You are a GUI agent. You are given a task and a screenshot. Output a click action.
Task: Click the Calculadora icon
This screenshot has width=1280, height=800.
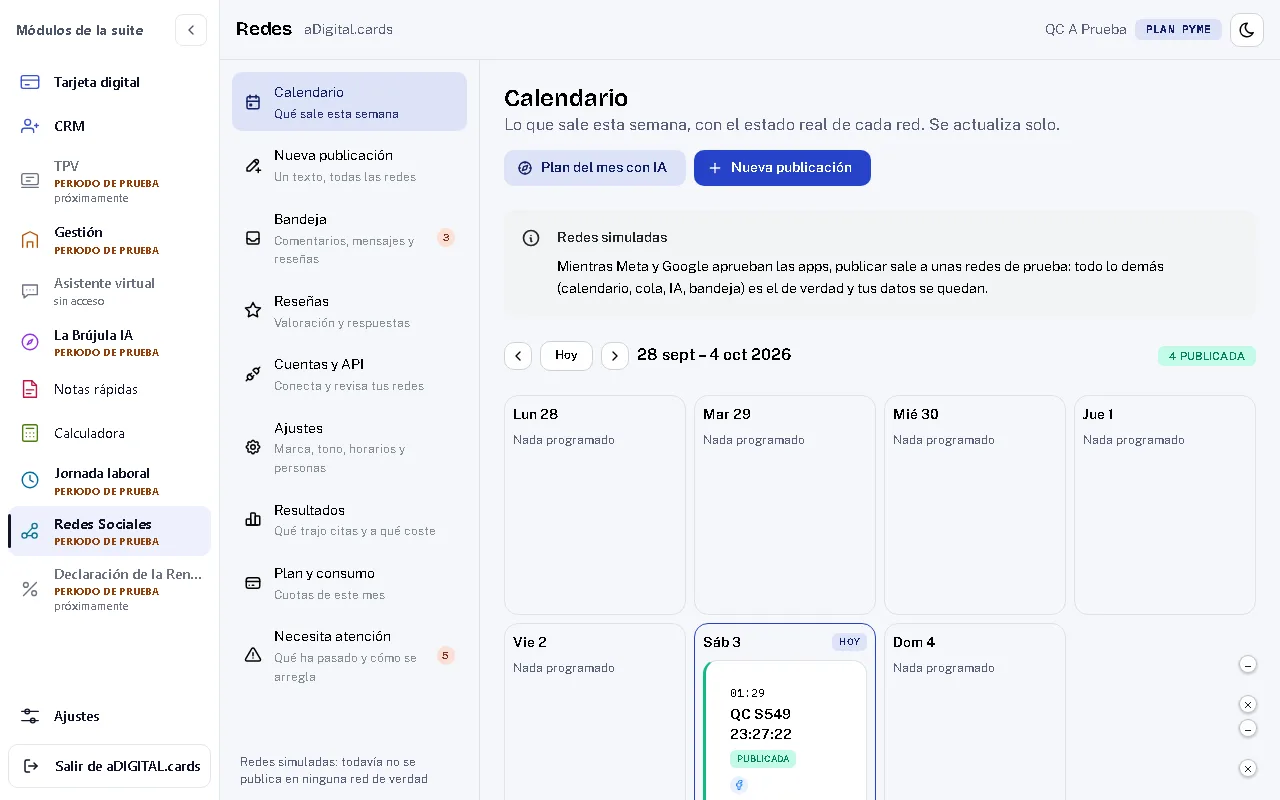coord(30,433)
